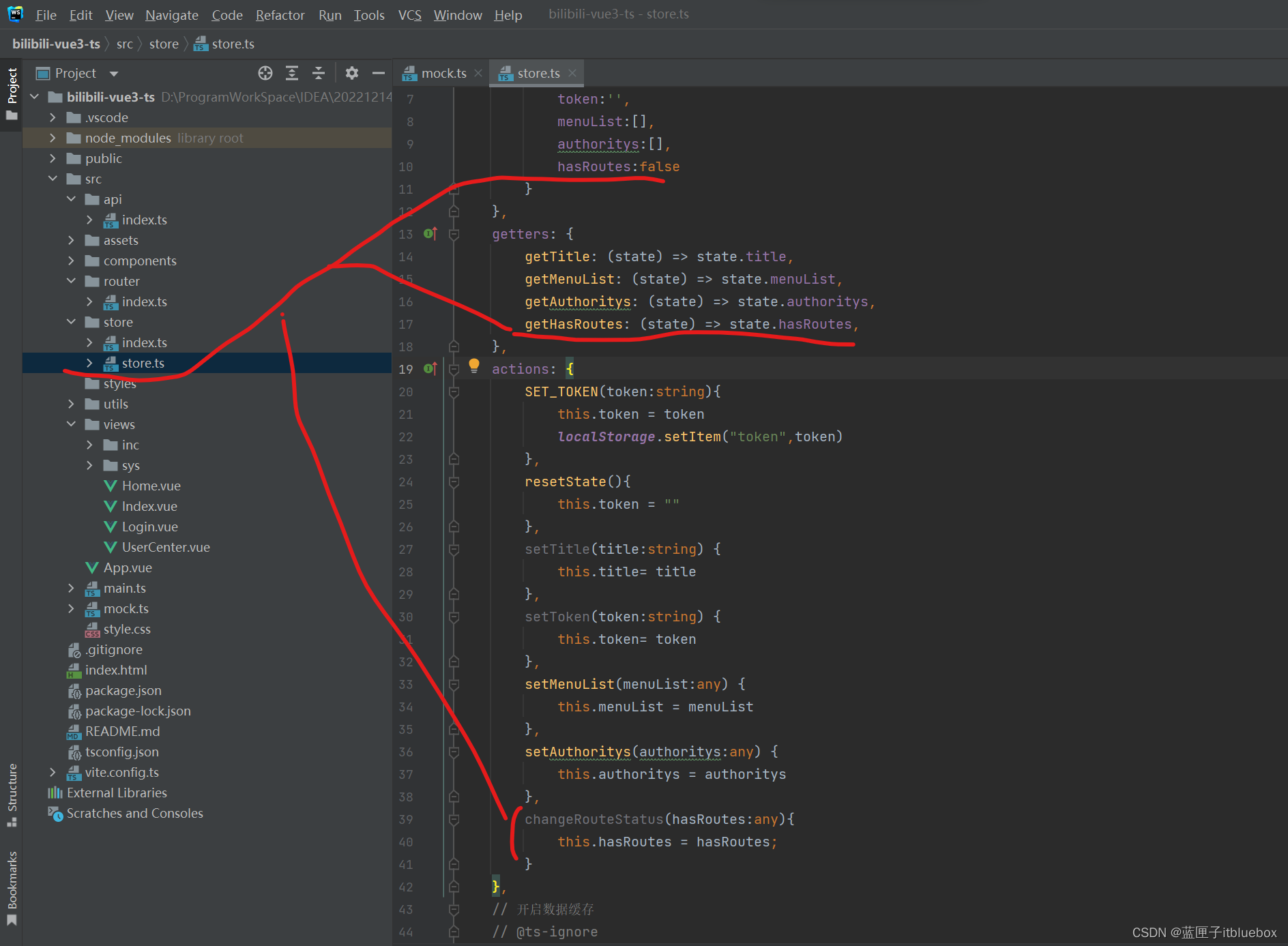The height and width of the screenshot is (946, 1288).
Task: Select Login.vue in the project tree
Action: click(x=149, y=527)
